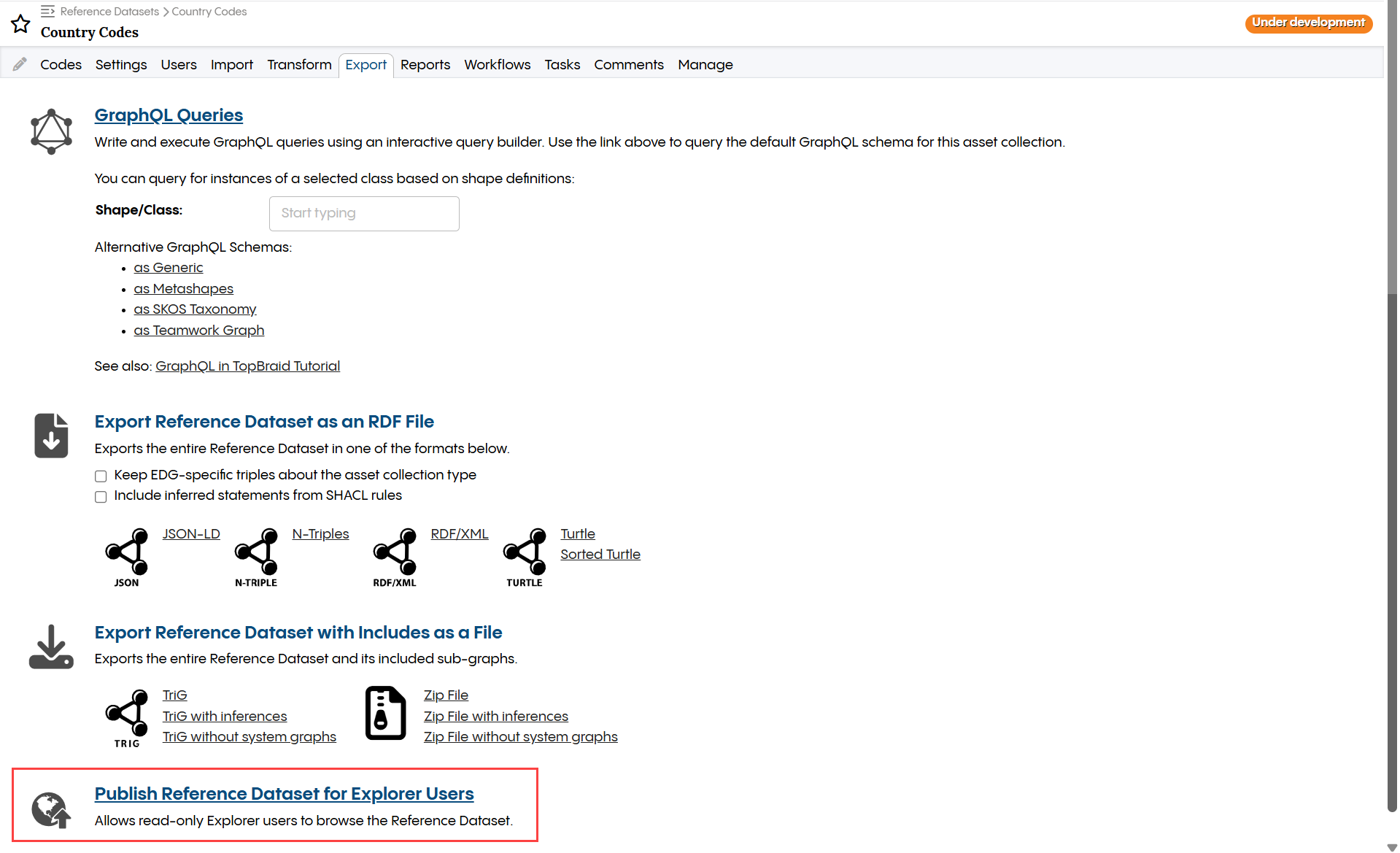The image size is (1400, 853).
Task: Switch to the Import tab
Action: point(231,65)
